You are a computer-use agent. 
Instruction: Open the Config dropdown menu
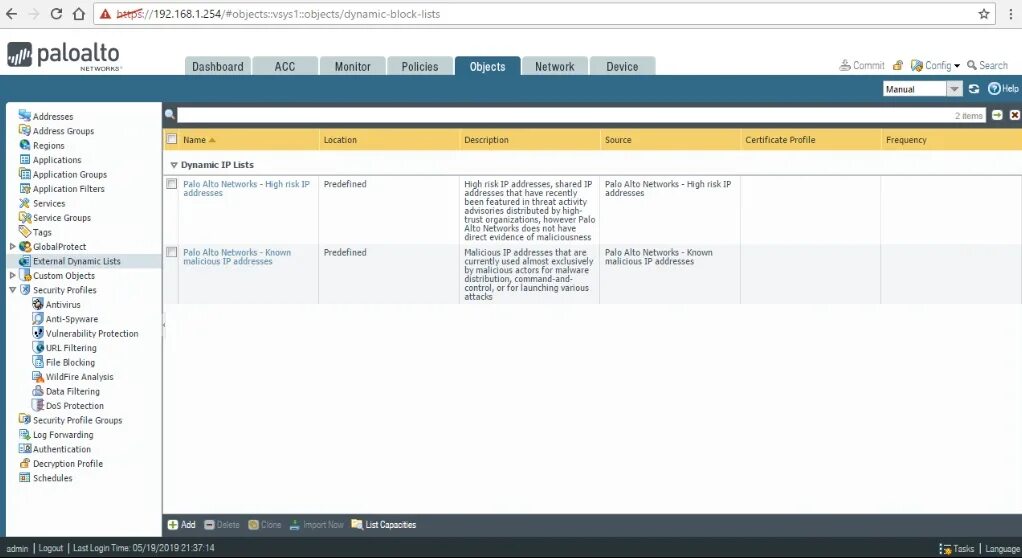pyautogui.click(x=937, y=65)
